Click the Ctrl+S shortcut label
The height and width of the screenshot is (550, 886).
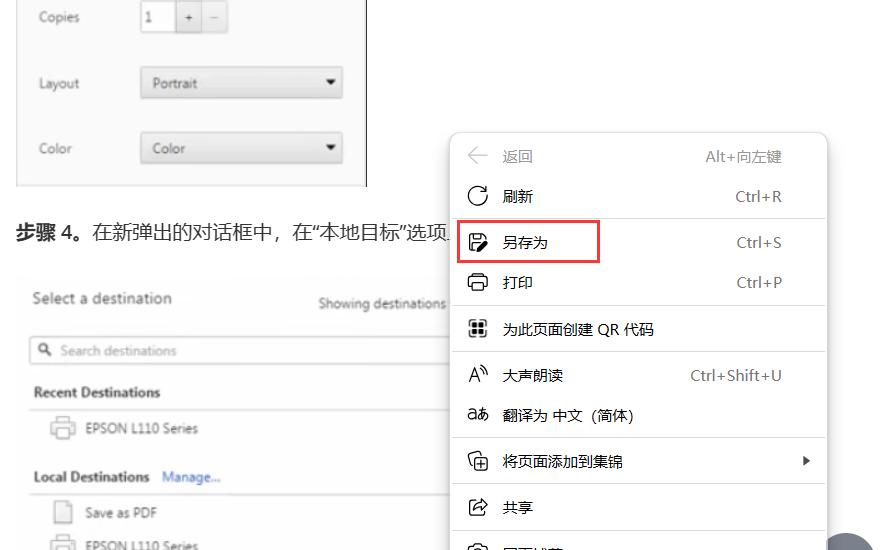[x=759, y=242]
